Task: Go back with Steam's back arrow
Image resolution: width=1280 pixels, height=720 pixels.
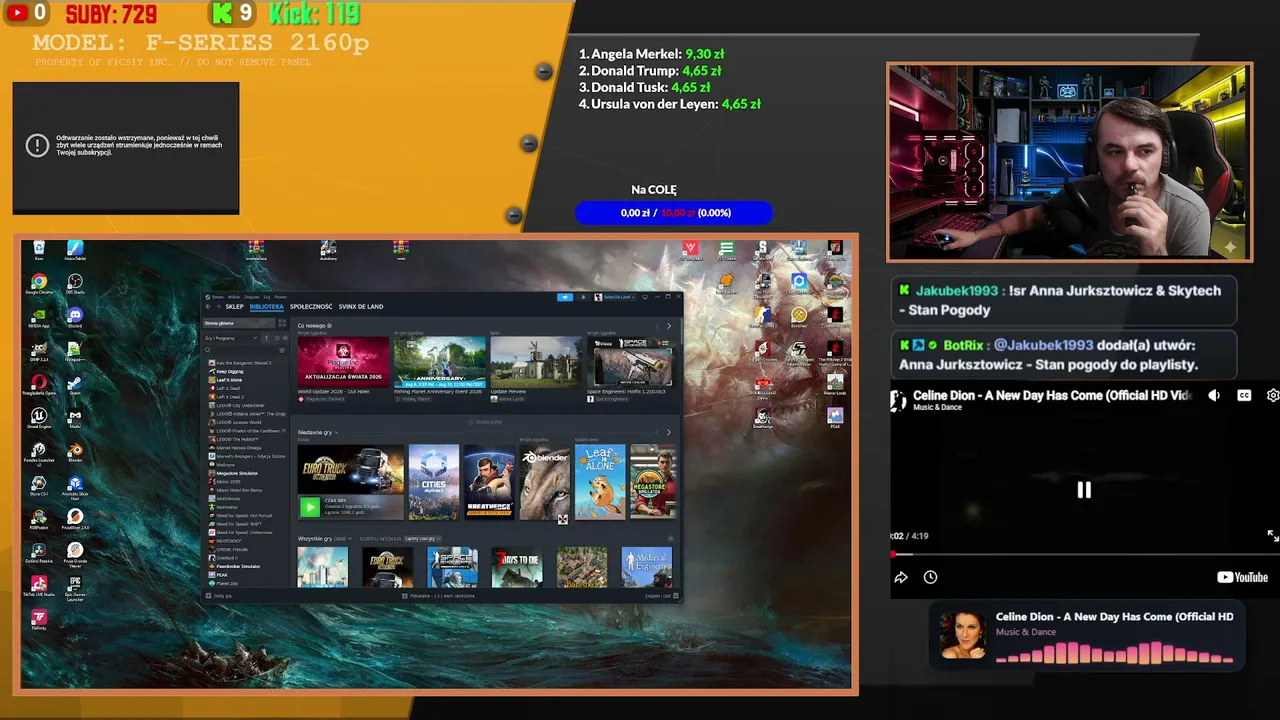Action: click(x=208, y=307)
